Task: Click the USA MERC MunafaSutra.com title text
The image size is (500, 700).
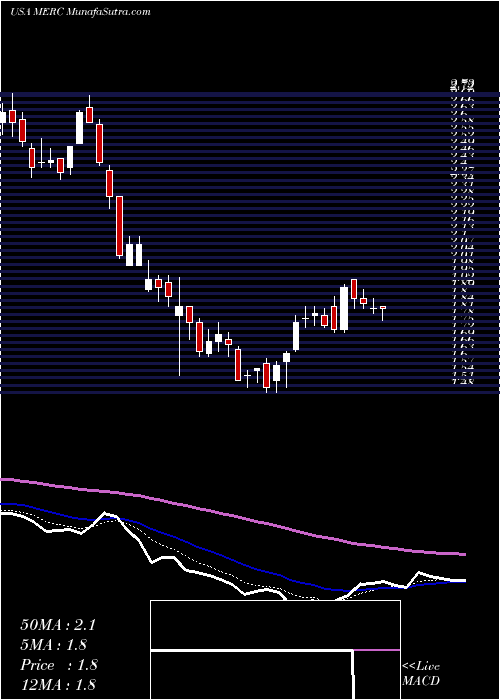Action: pos(80,12)
